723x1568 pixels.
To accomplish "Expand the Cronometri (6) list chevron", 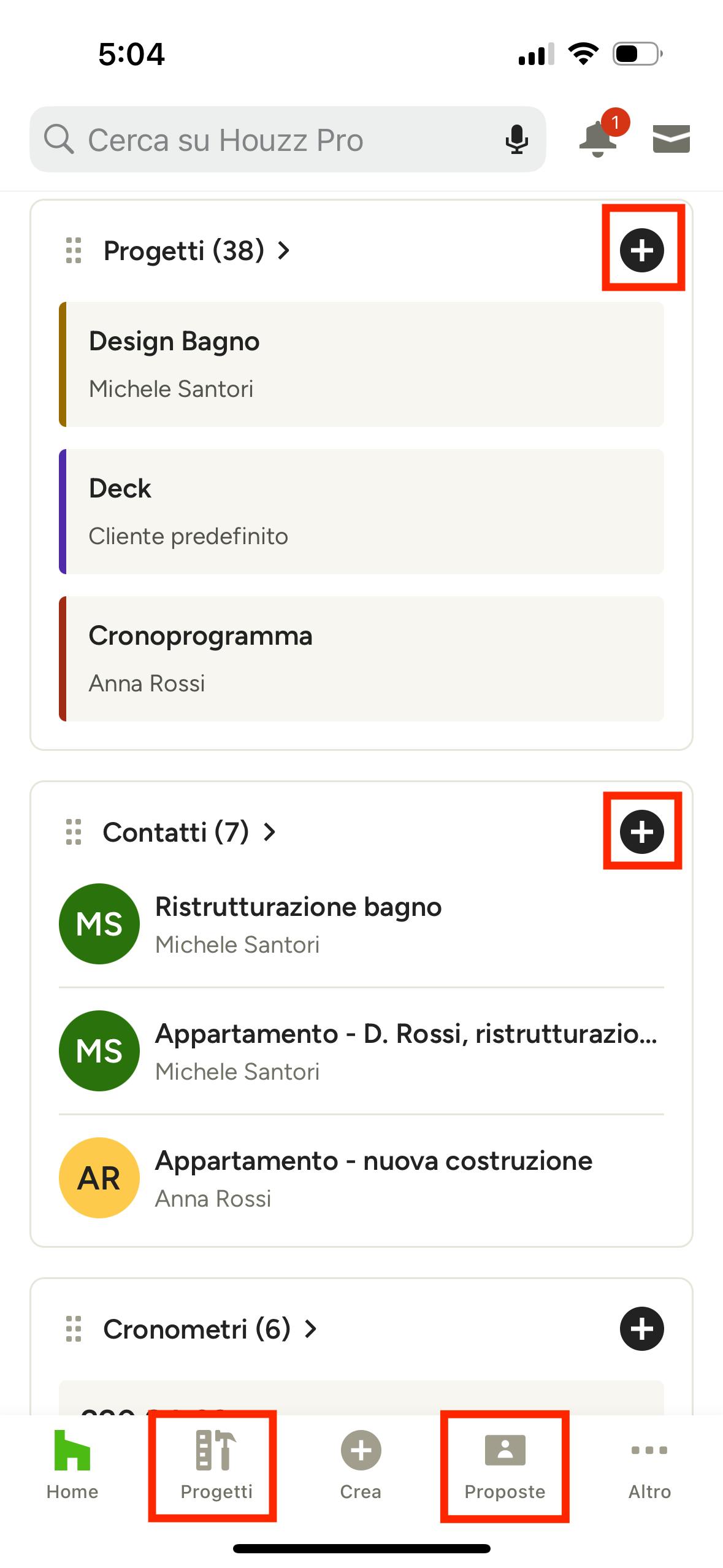I will (x=311, y=1329).
